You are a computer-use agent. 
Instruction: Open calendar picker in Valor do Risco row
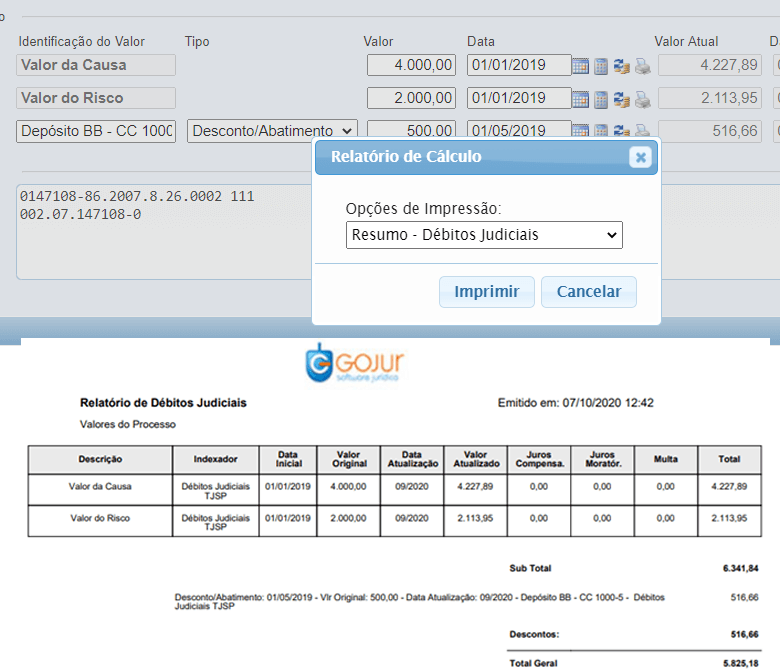click(580, 99)
